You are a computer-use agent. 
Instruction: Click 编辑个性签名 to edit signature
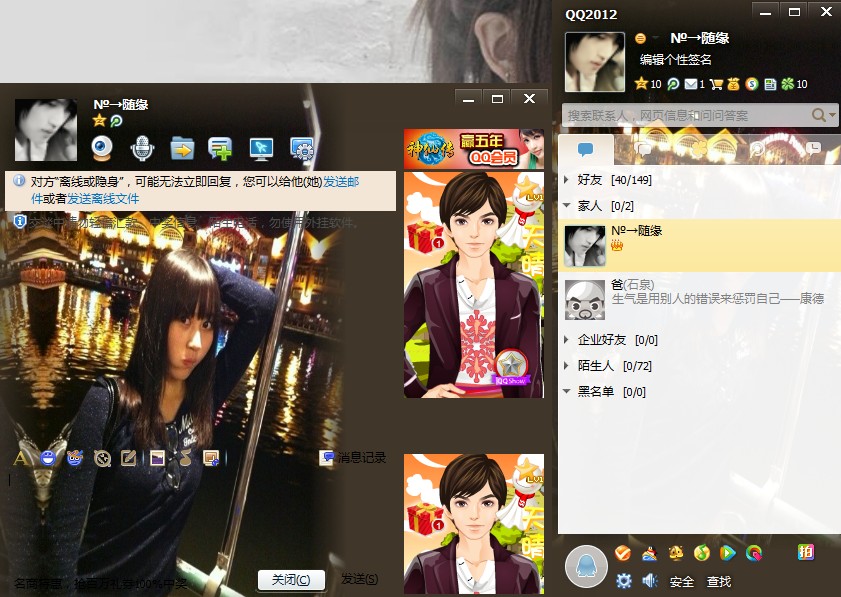(675, 60)
